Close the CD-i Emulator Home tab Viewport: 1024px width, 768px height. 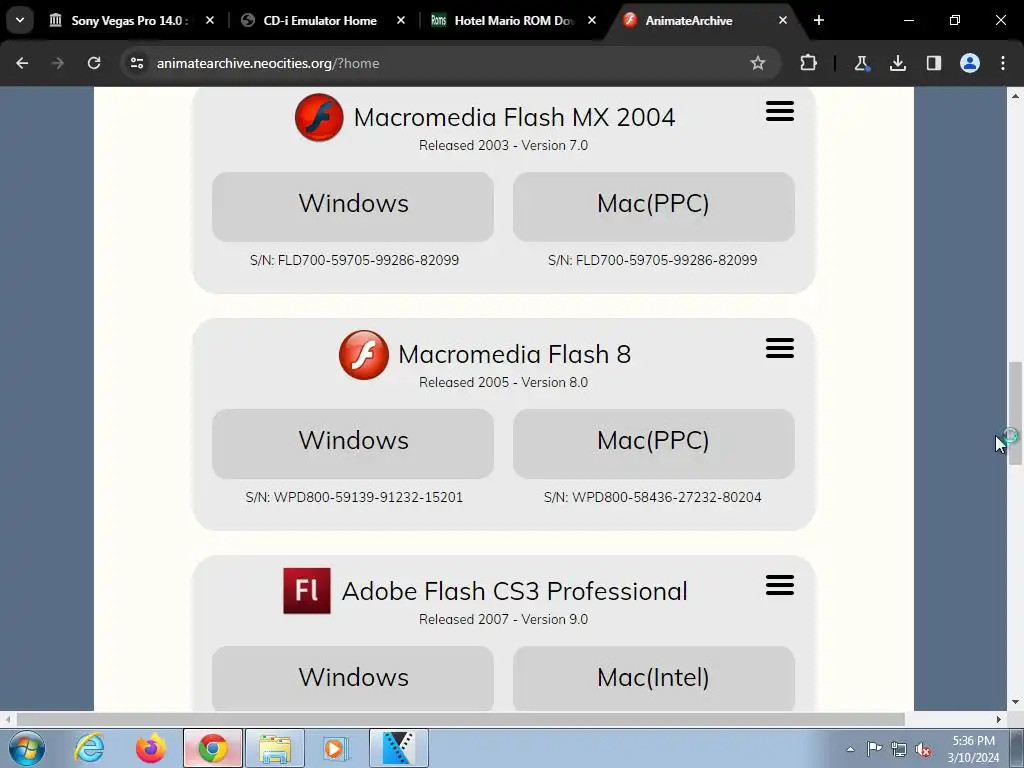coord(401,21)
